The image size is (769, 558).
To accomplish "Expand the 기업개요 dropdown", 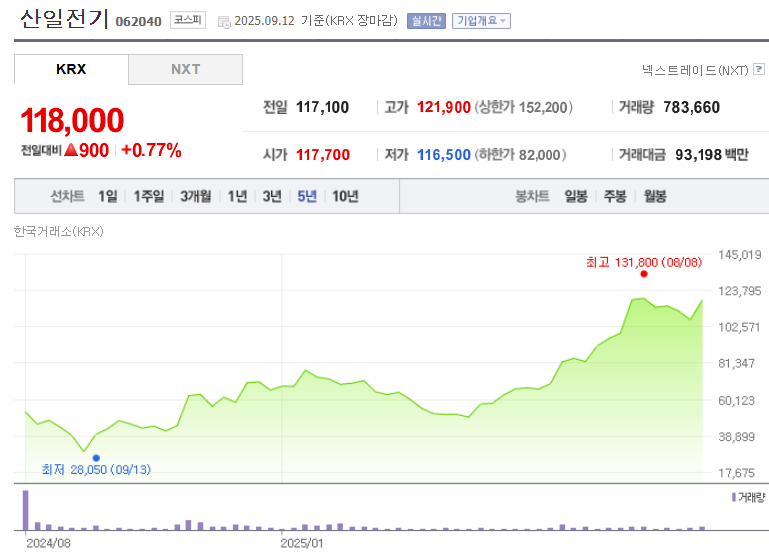I will click(481, 21).
